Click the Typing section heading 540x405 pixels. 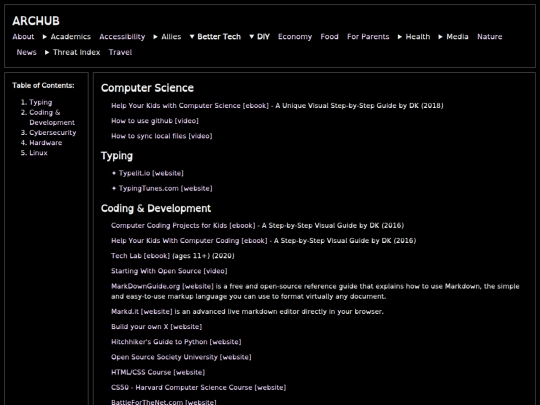[x=117, y=156]
